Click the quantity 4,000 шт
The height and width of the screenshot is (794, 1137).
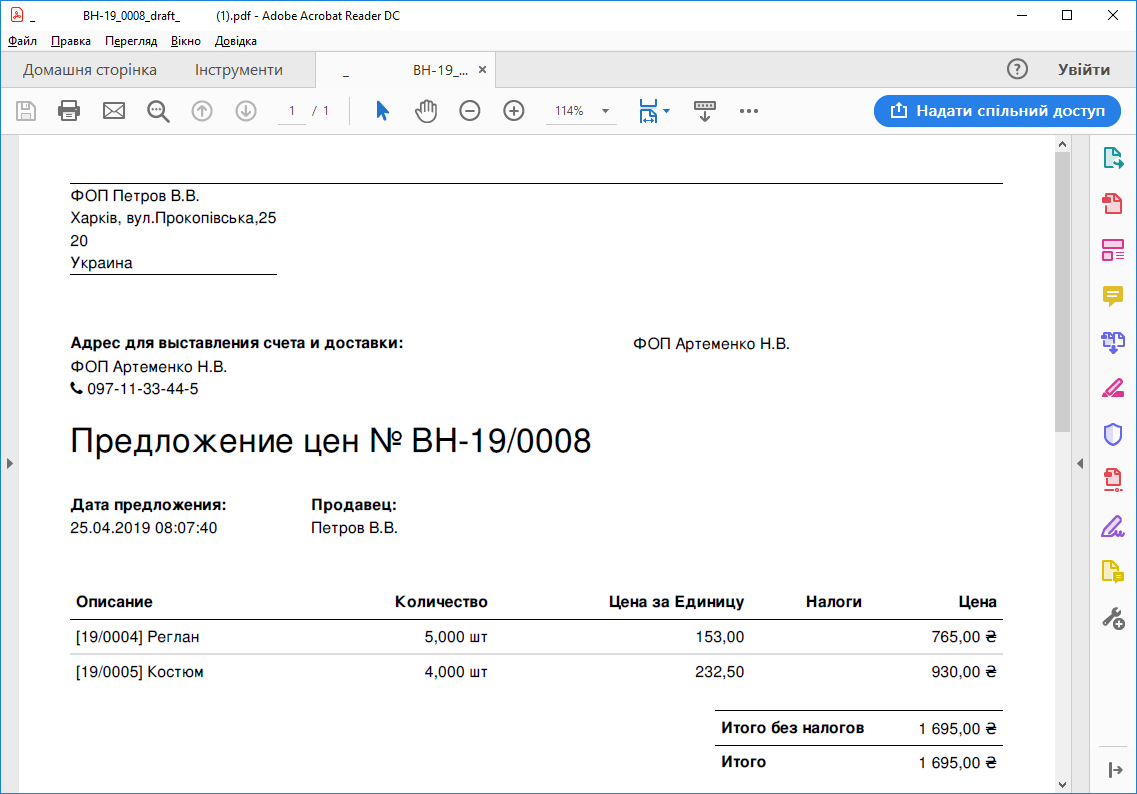pyautogui.click(x=456, y=672)
